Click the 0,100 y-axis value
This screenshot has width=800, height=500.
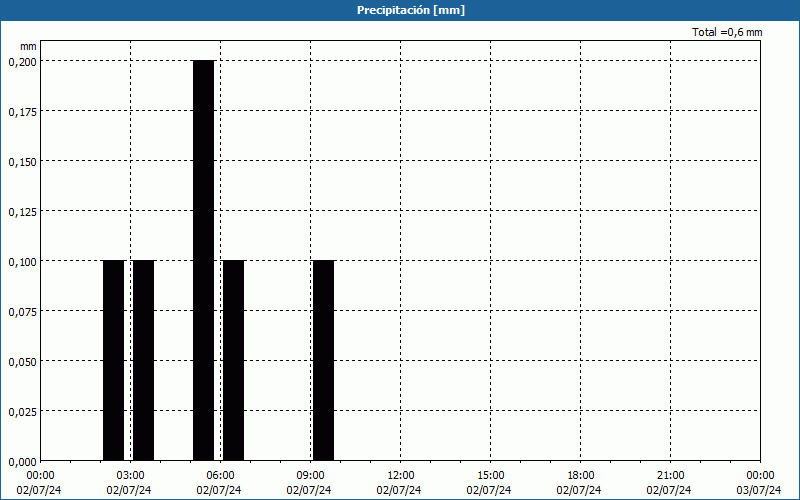tap(22, 262)
